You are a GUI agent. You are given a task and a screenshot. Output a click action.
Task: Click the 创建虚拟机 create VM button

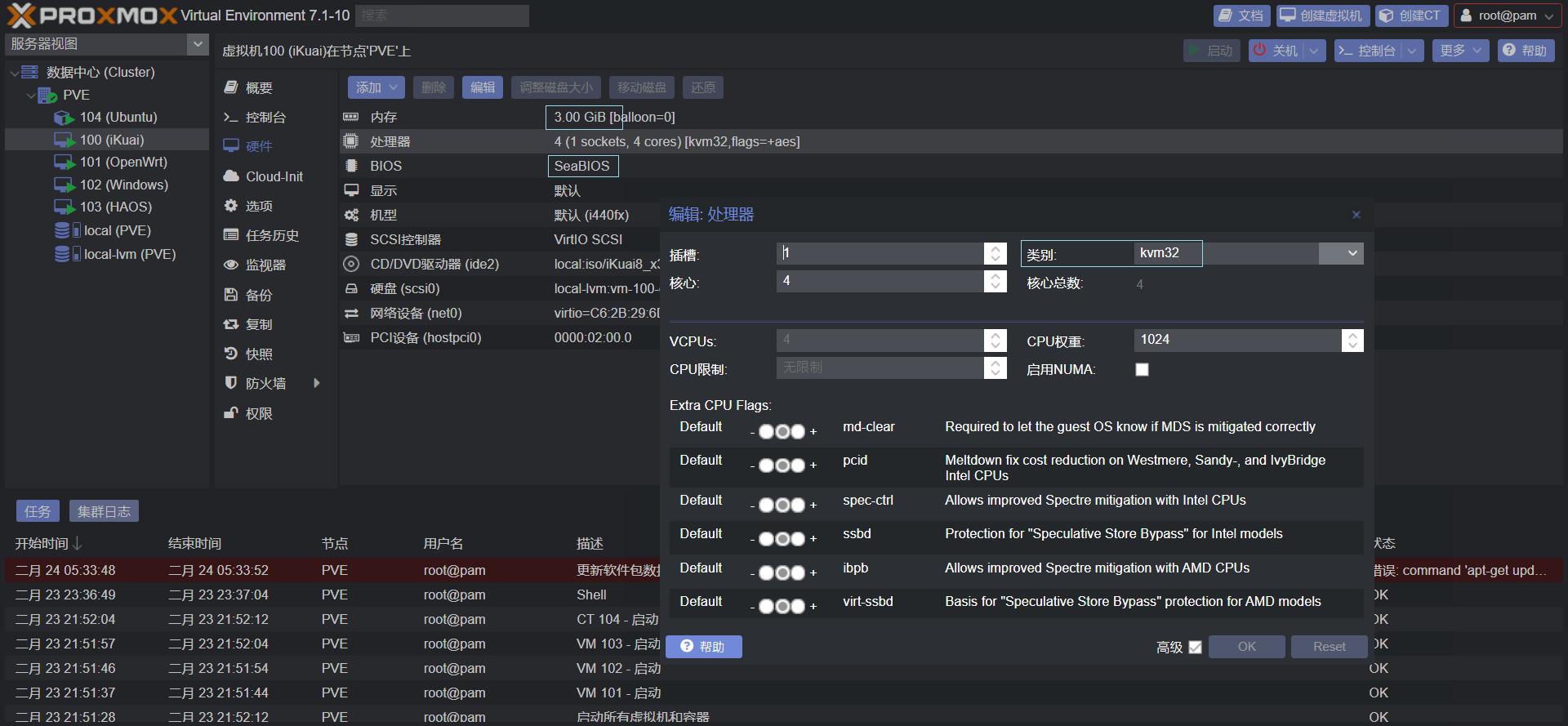(1322, 16)
